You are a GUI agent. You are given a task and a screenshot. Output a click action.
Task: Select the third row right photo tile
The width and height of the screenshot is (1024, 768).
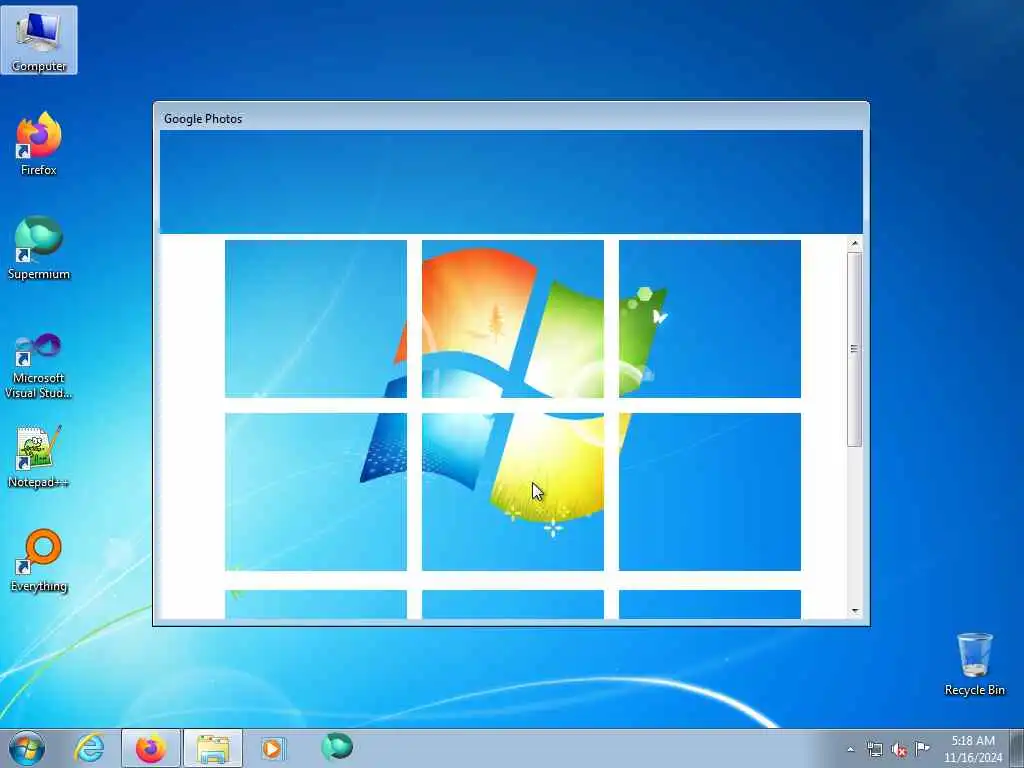pos(710,604)
